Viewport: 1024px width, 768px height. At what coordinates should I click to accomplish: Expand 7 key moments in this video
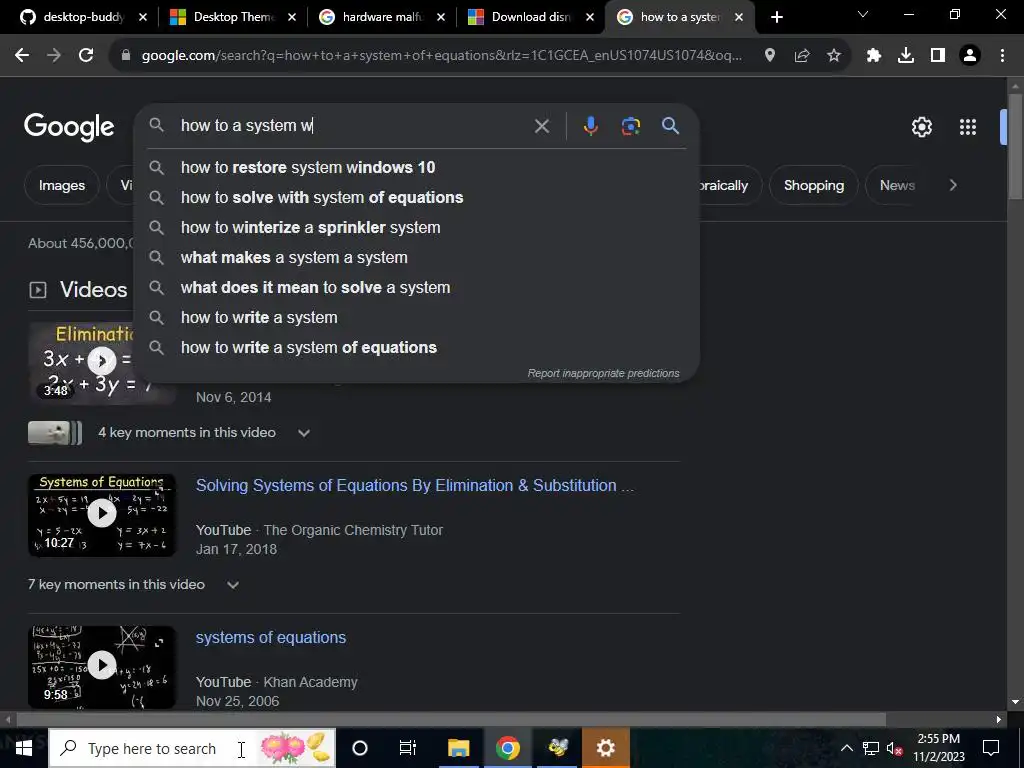(232, 584)
